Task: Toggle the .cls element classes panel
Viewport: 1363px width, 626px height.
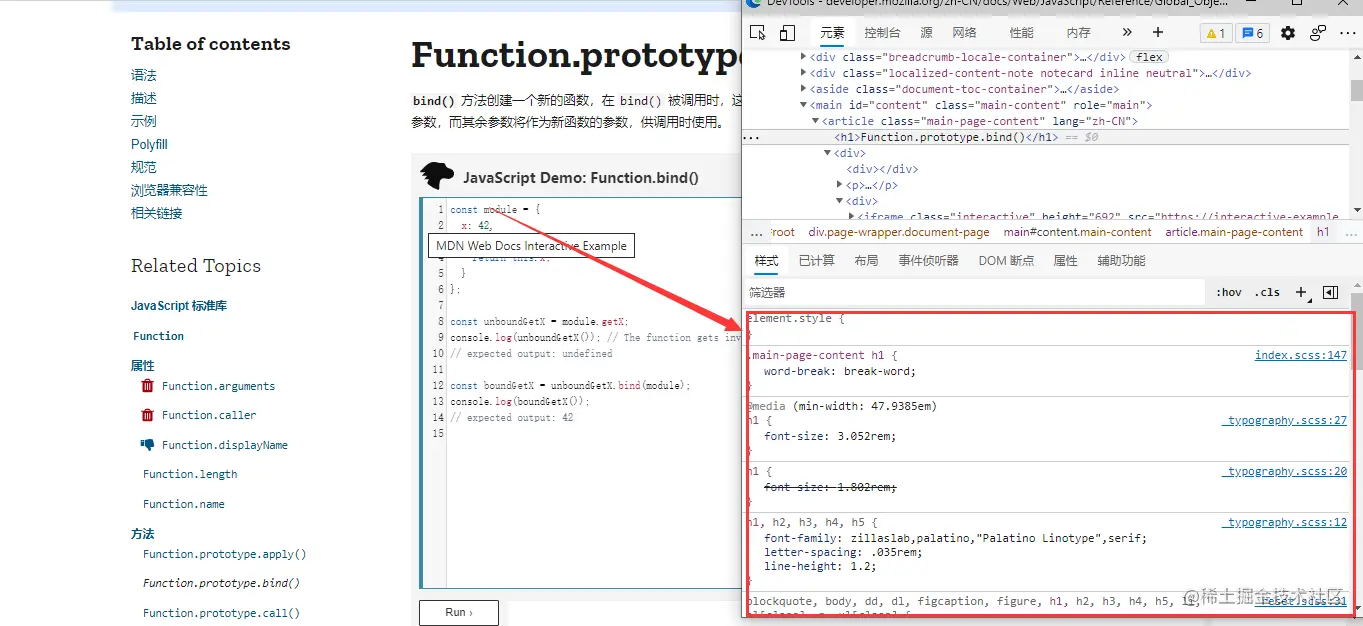Action: point(1268,292)
